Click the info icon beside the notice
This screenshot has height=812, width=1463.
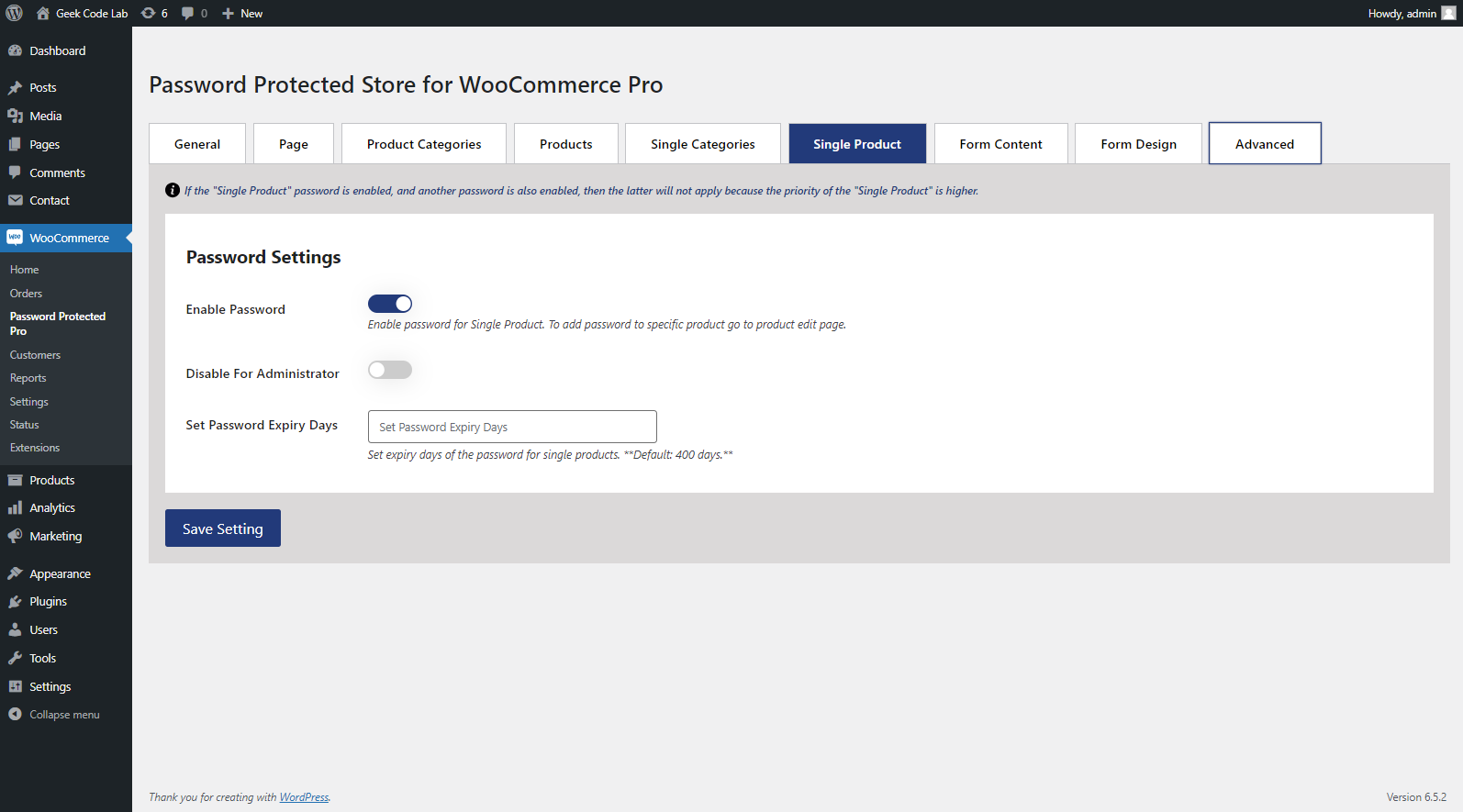tap(173, 191)
